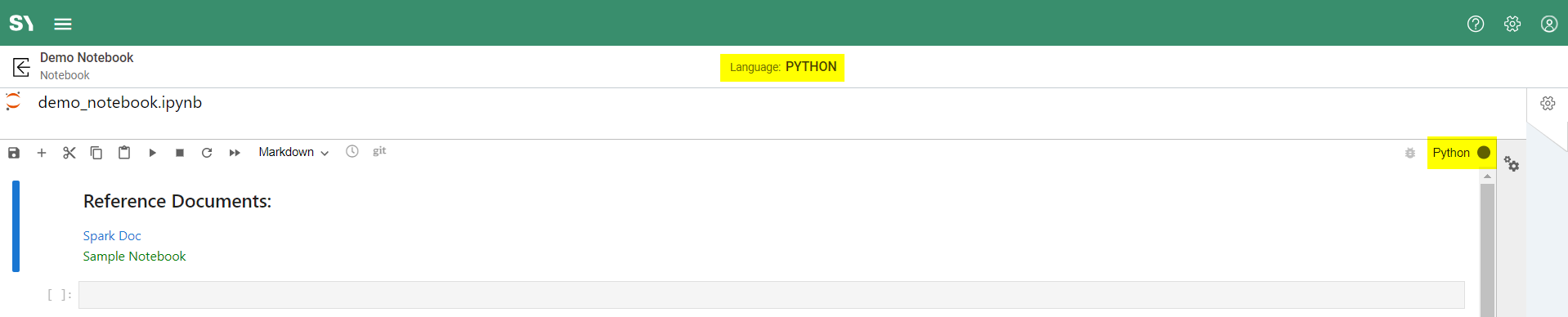The height and width of the screenshot is (317, 1568).
Task: Open the hamburger navigation menu
Action: point(63,24)
